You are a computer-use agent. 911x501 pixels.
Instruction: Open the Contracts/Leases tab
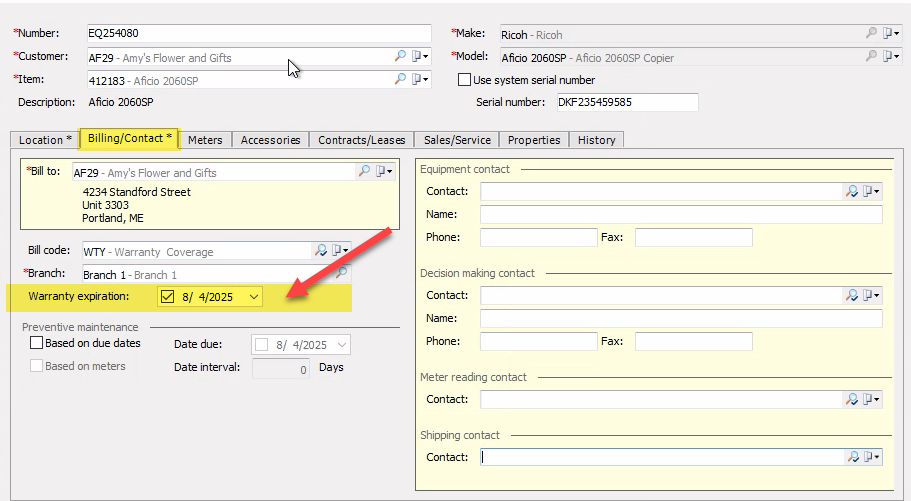(361, 140)
